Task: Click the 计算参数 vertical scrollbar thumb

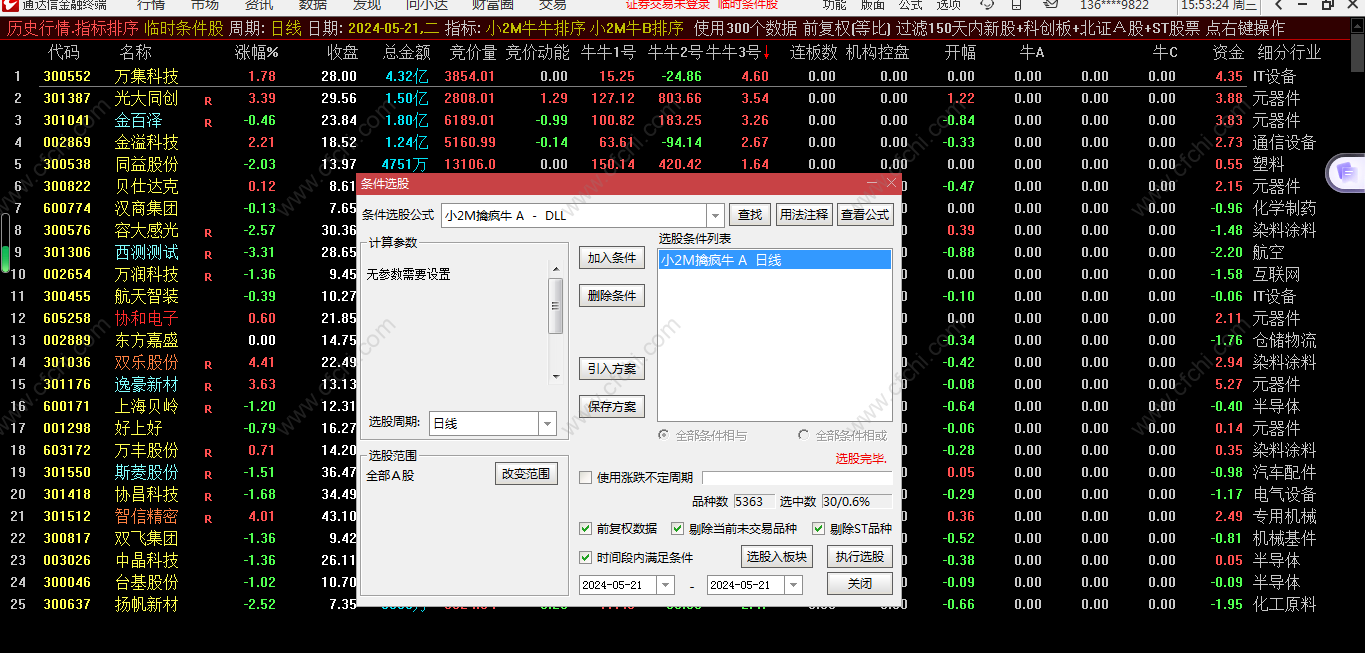Action: click(556, 306)
